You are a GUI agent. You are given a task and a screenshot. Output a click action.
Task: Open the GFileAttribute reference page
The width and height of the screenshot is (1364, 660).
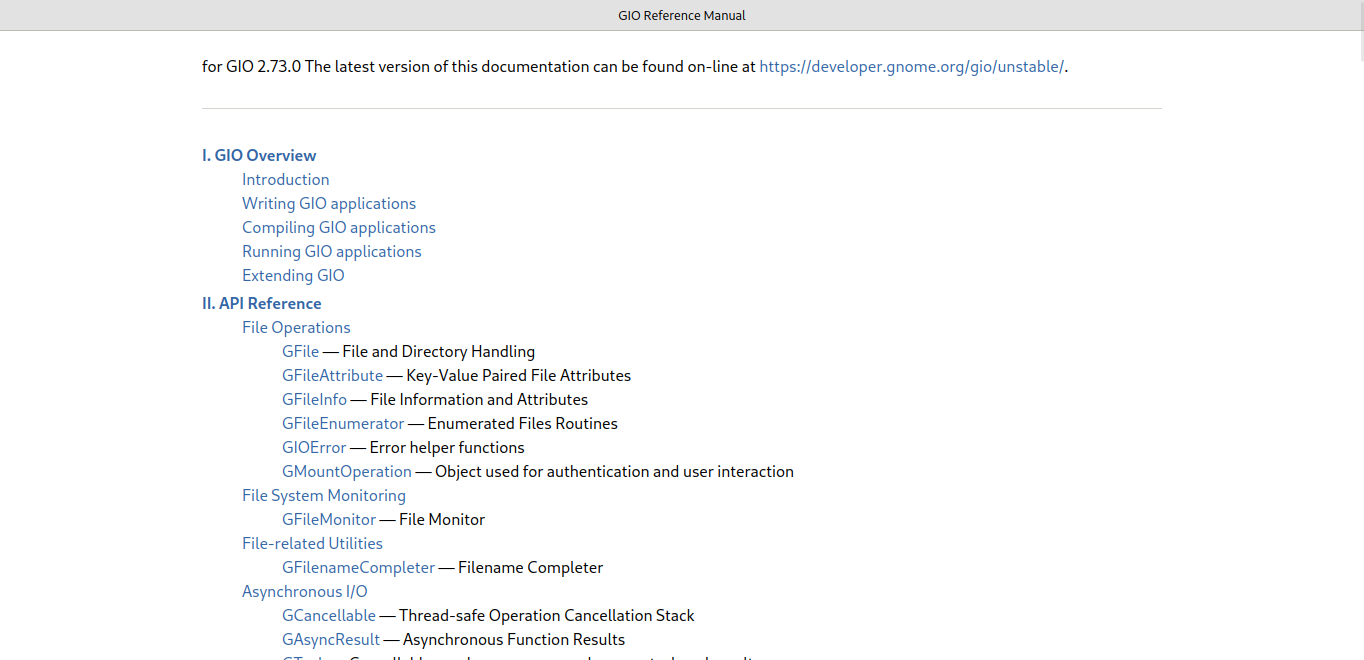332,375
